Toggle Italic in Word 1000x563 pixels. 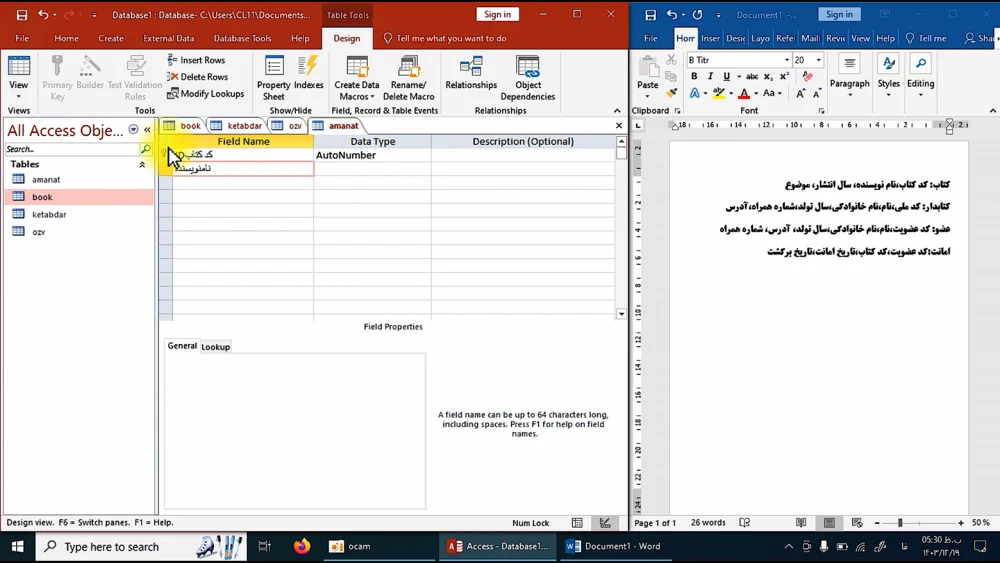coord(710,77)
